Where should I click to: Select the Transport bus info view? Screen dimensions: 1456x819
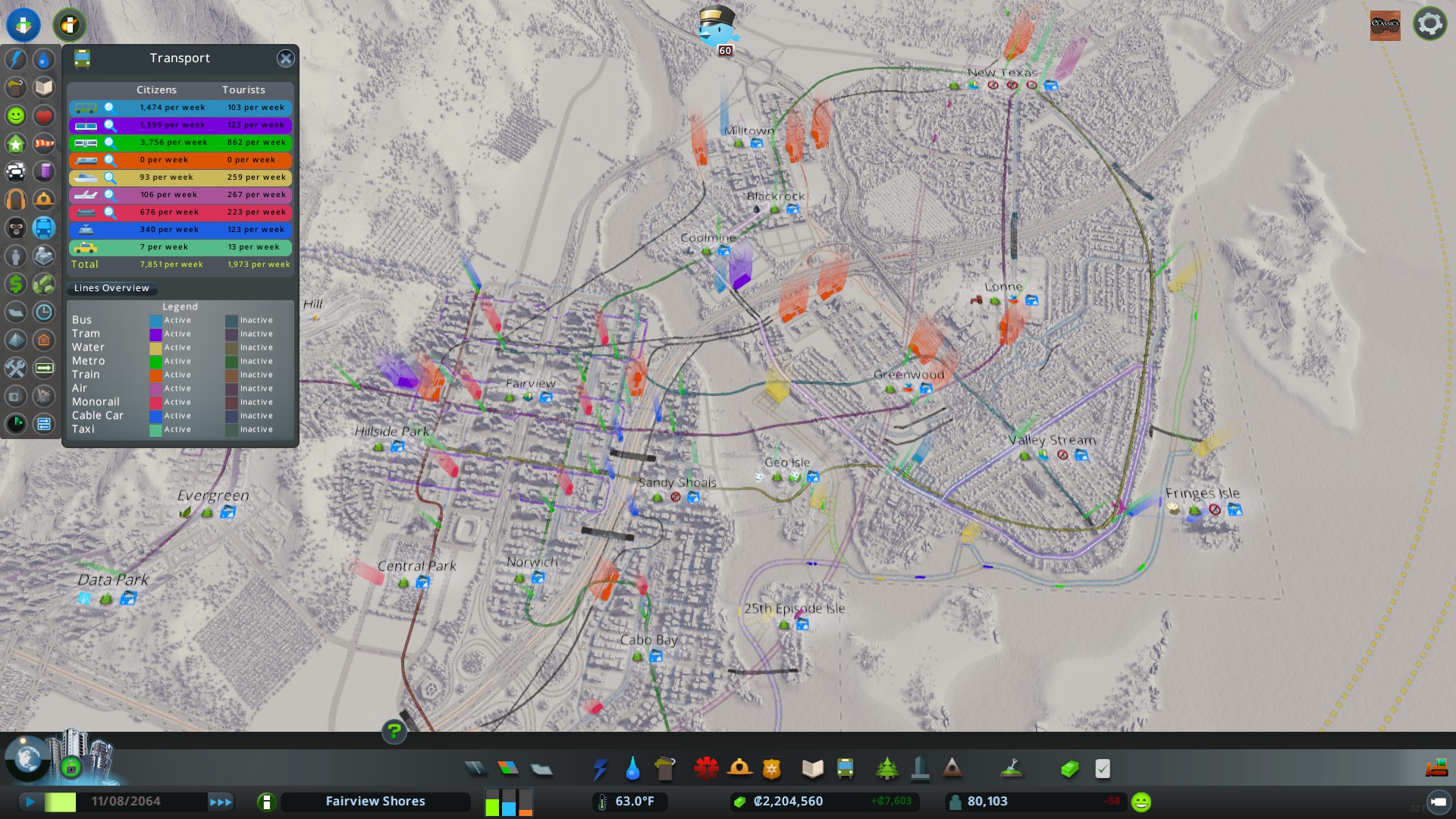44,227
